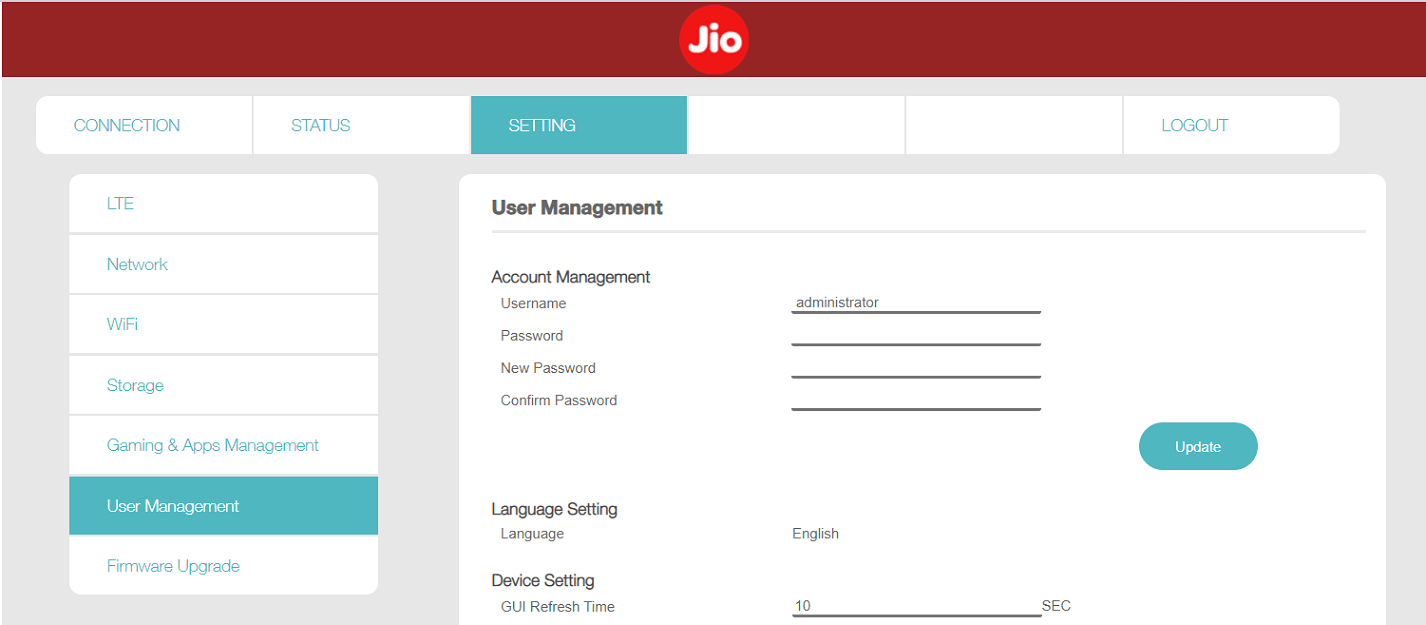Click the Confirm Password field
This screenshot has width=1426, height=625.
coord(915,401)
